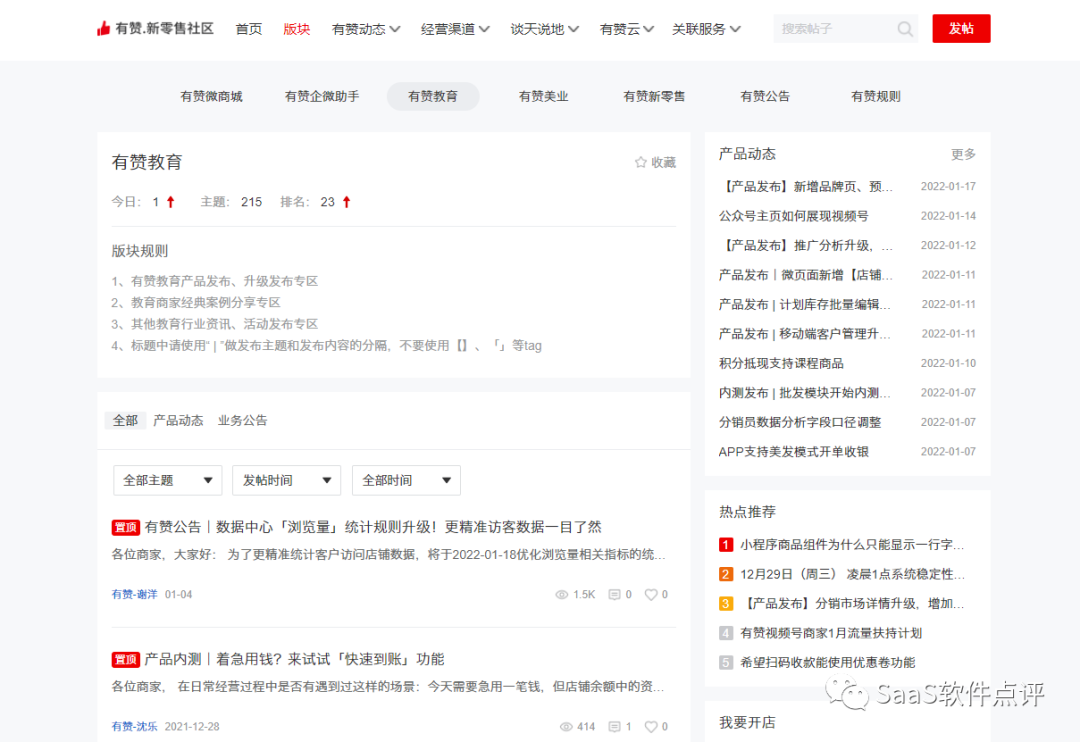The height and width of the screenshot is (742, 1080).
Task: Switch to 有赞新零售 board tab
Action: tap(654, 96)
